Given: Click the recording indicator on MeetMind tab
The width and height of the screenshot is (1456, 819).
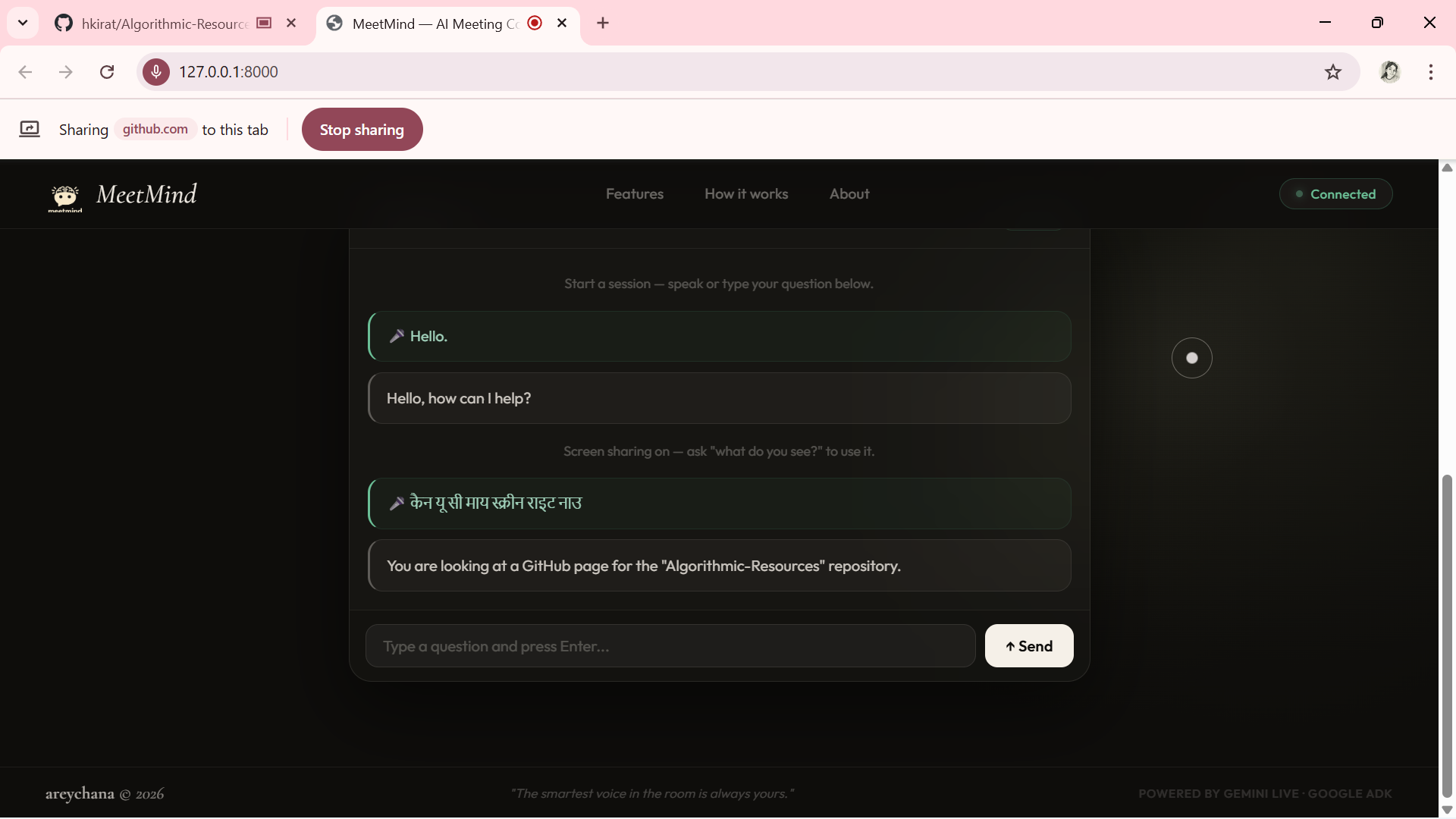Looking at the screenshot, I should tap(535, 23).
